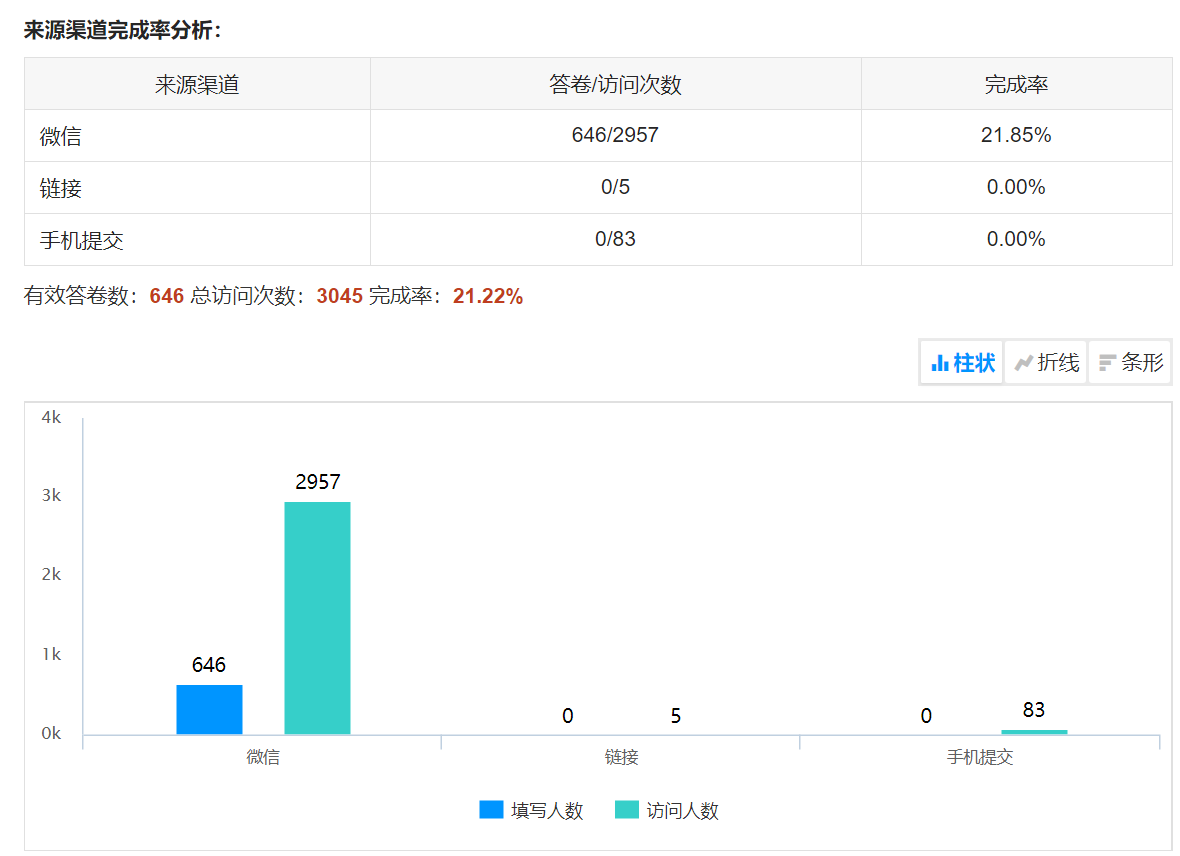Select the 微信 cell in the table
The height and width of the screenshot is (856, 1180).
[61, 137]
